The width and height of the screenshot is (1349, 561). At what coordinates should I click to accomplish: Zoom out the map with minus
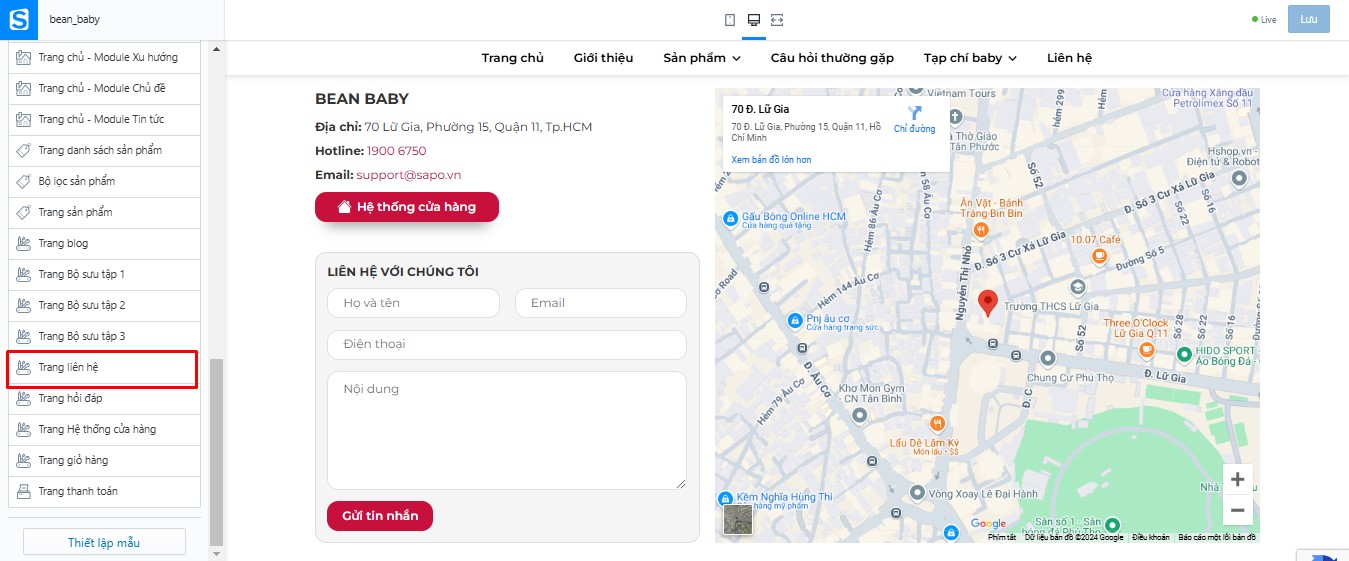pos(1237,510)
